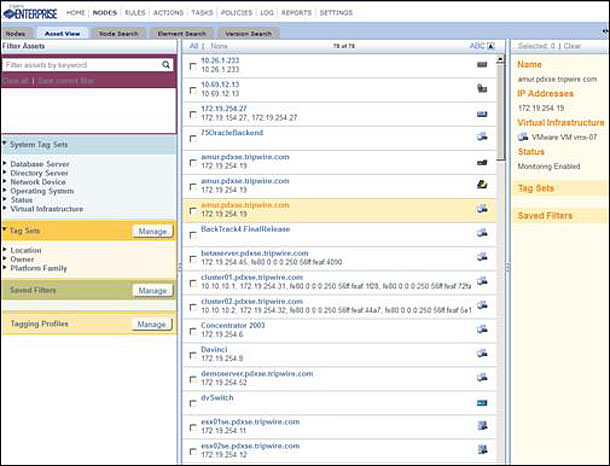The width and height of the screenshot is (610, 466).
Task: Click the VM icon for cluster02.pdxse.tripwire.com
Action: 482,305
